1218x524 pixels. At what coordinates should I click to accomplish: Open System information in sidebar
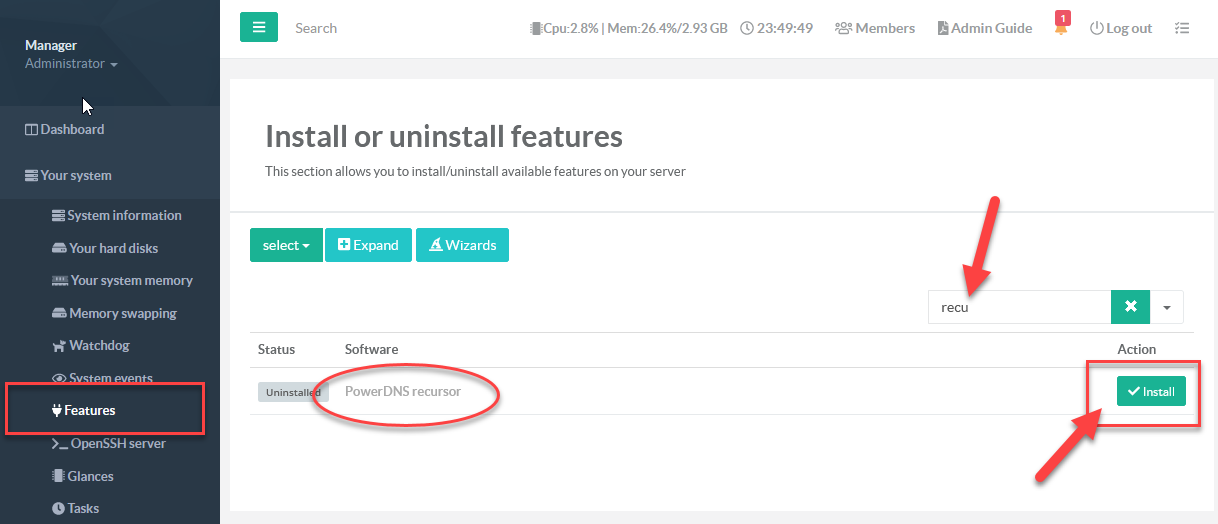tap(123, 215)
